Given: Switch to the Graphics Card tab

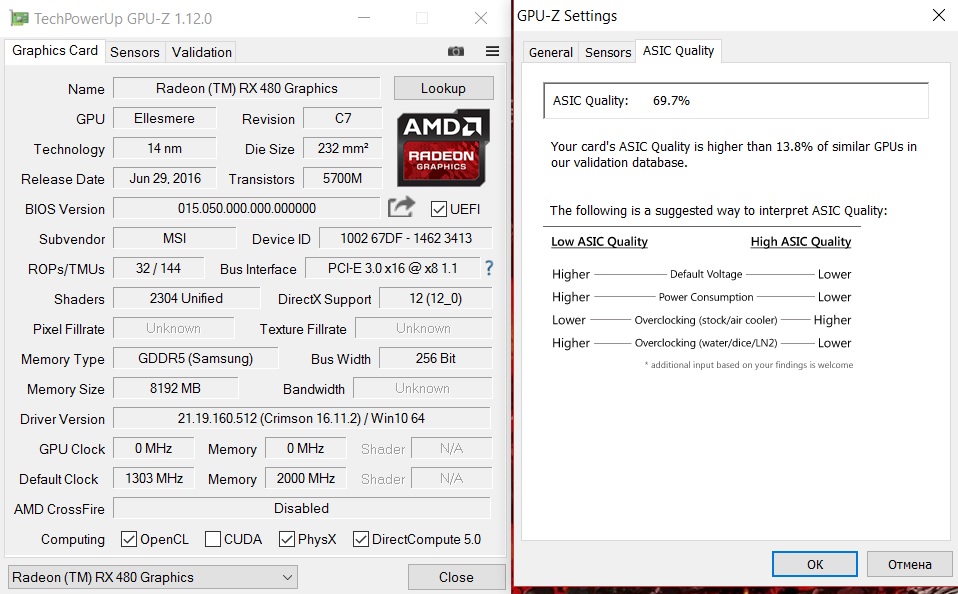Looking at the screenshot, I should point(55,51).
